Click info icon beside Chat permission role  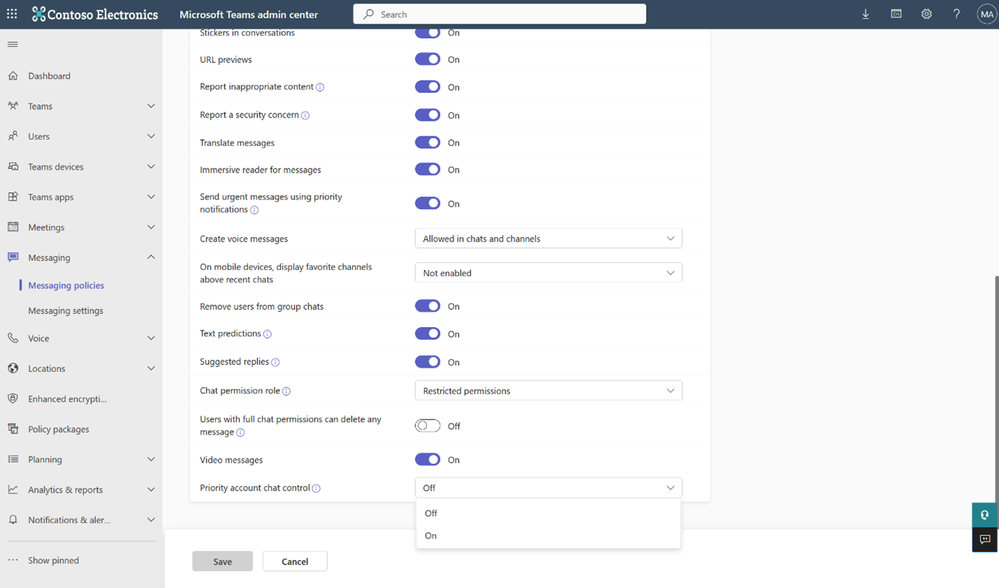point(287,391)
